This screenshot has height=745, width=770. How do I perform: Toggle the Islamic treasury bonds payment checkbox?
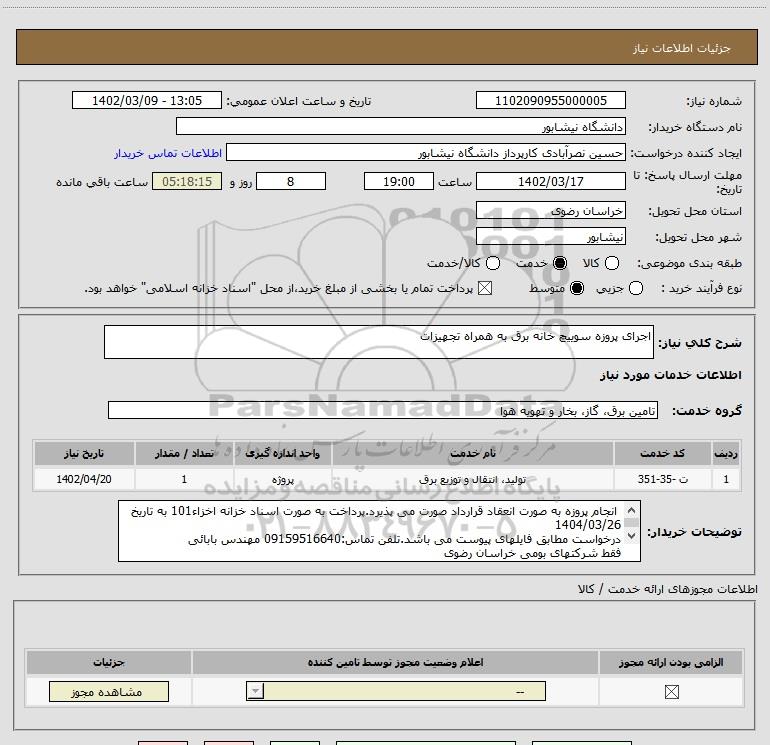pyautogui.click(x=485, y=288)
